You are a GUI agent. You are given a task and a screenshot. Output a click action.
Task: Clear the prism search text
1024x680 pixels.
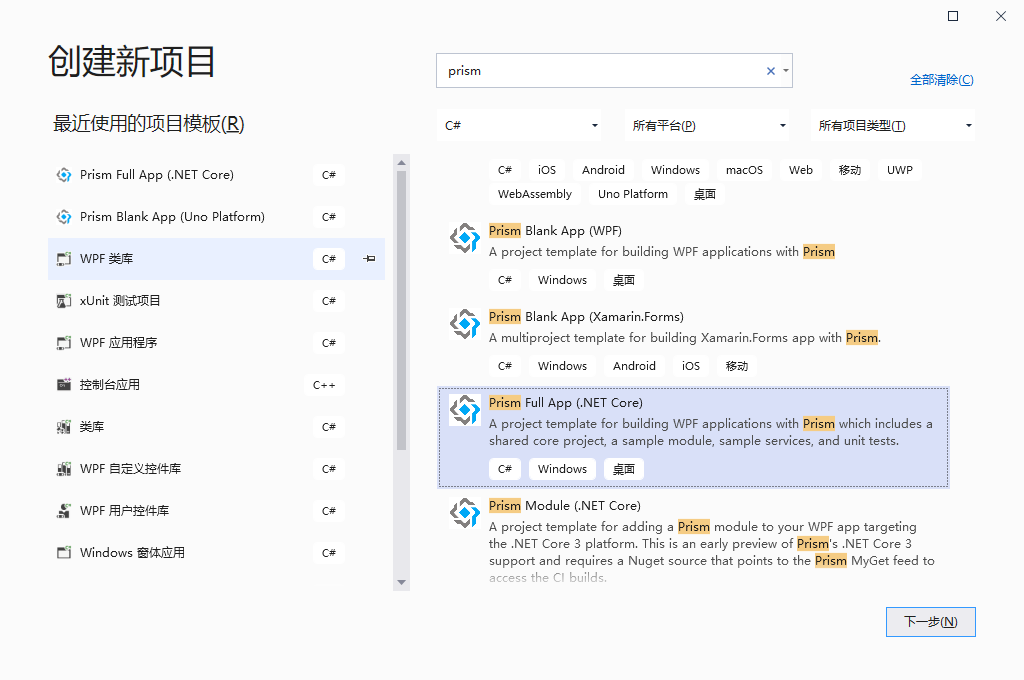point(771,71)
